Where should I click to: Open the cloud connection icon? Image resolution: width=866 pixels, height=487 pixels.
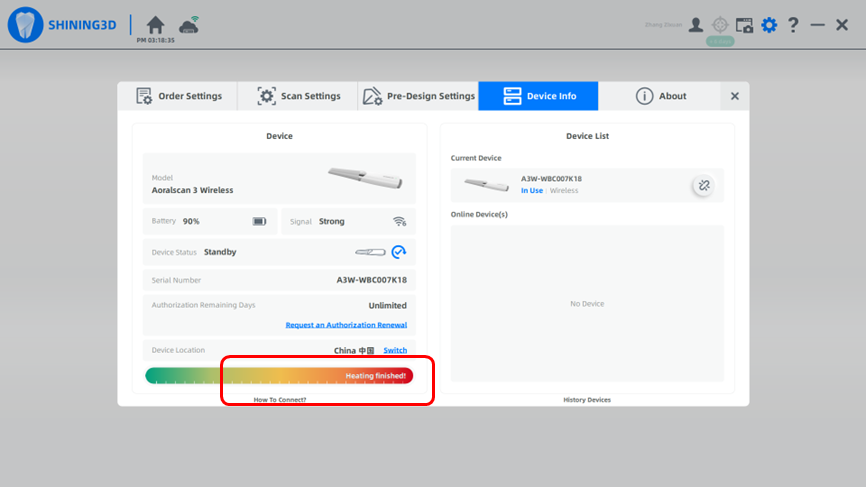[189, 25]
